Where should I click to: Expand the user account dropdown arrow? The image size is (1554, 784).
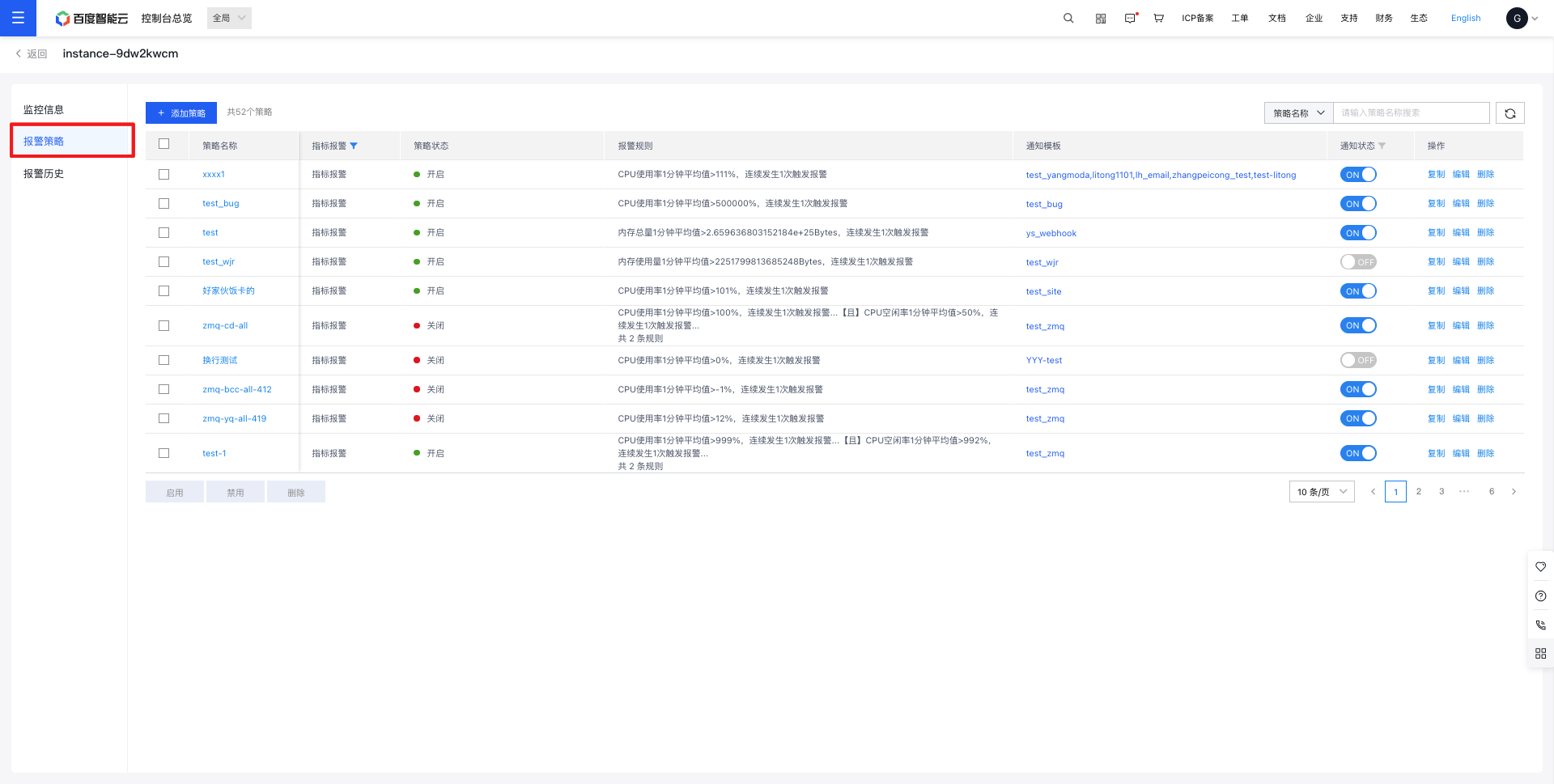click(x=1535, y=19)
